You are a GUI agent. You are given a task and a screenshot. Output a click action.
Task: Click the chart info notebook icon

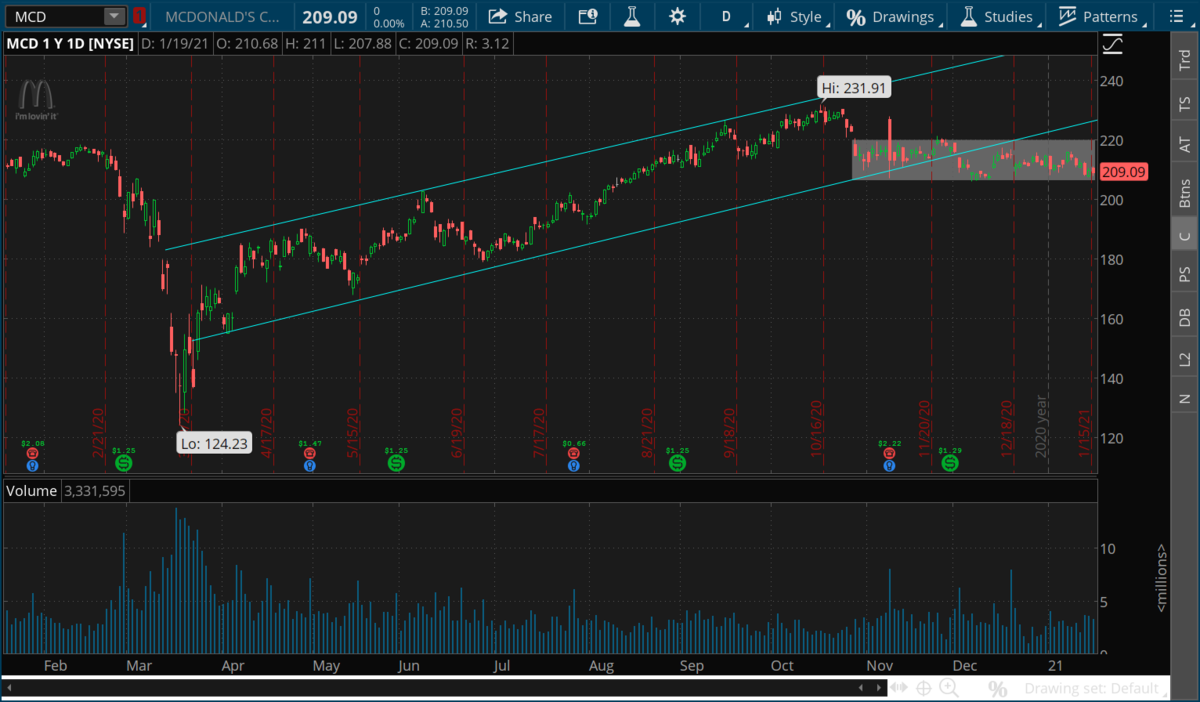587,16
